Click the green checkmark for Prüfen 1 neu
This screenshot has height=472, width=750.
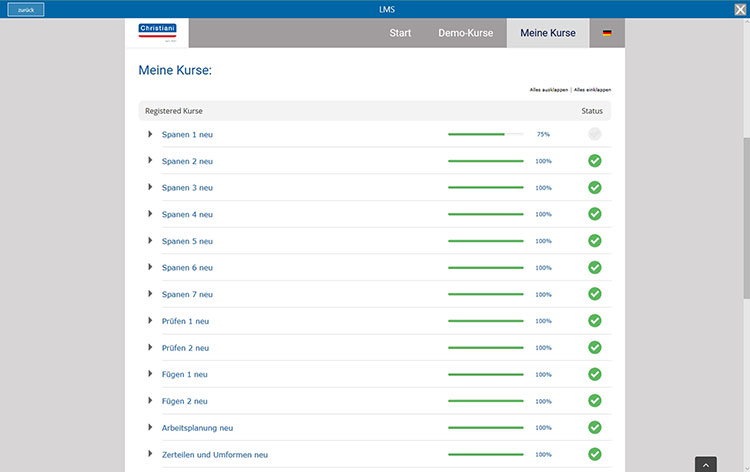tap(595, 320)
